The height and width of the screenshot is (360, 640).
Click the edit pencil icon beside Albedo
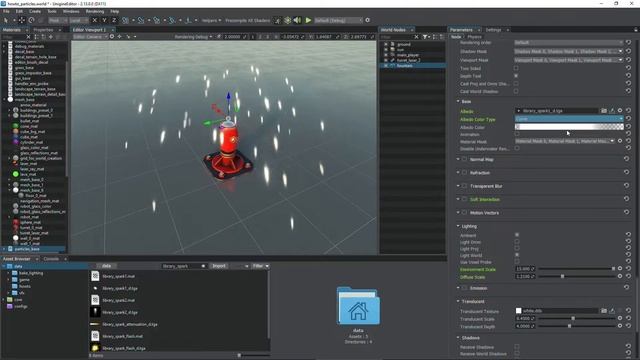[x=612, y=111]
